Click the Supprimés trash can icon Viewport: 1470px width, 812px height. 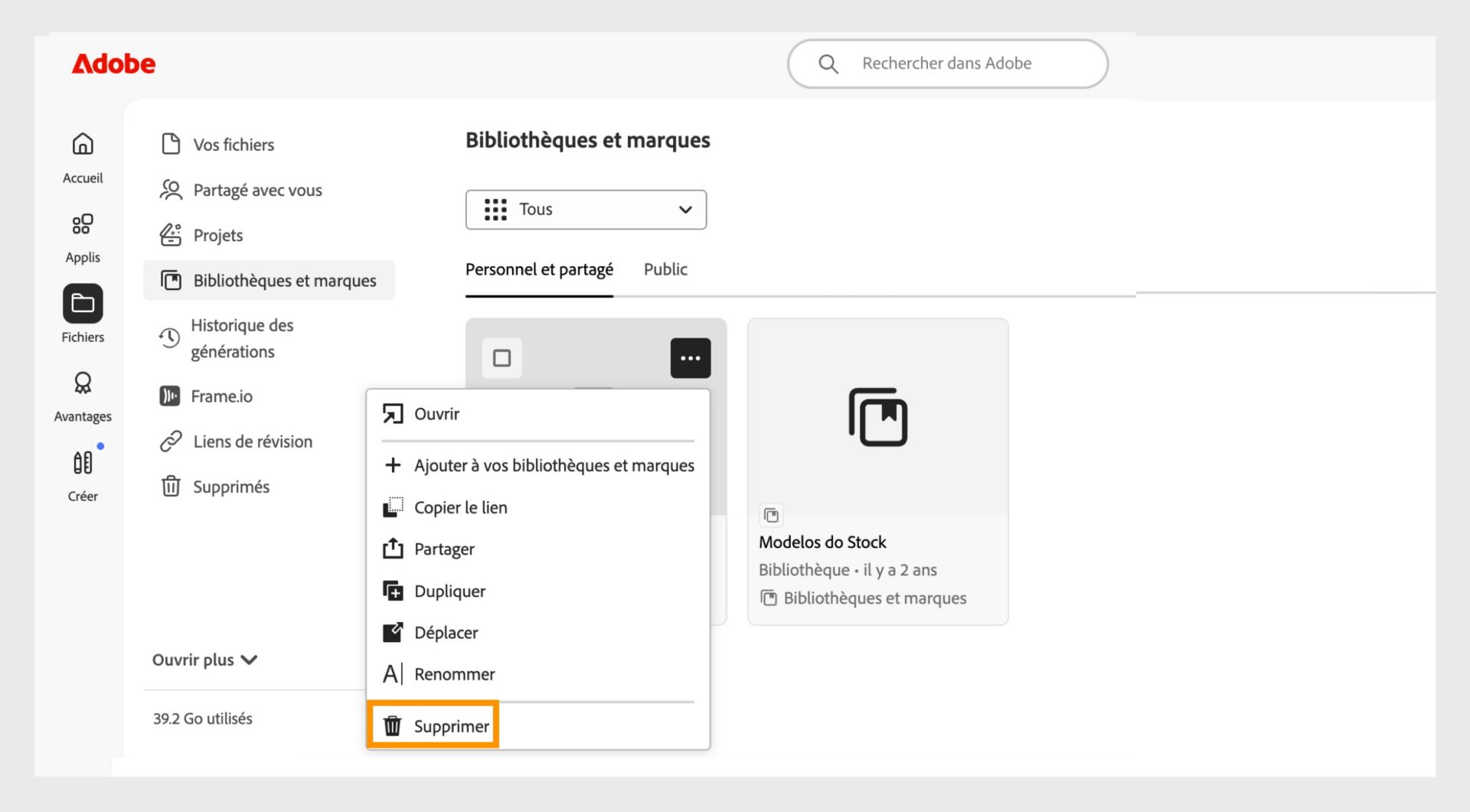pyautogui.click(x=171, y=486)
